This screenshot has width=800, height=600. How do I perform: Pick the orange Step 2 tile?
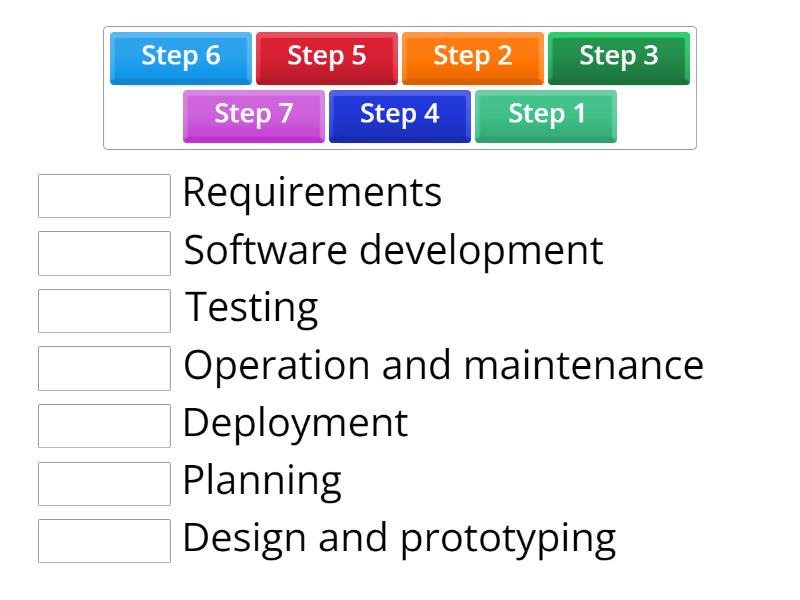click(x=472, y=58)
